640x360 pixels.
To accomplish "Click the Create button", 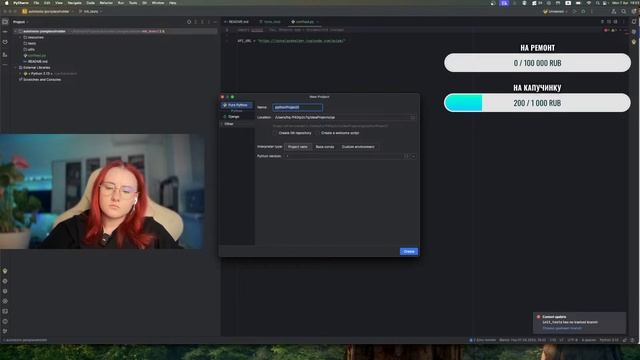I will click(409, 252).
